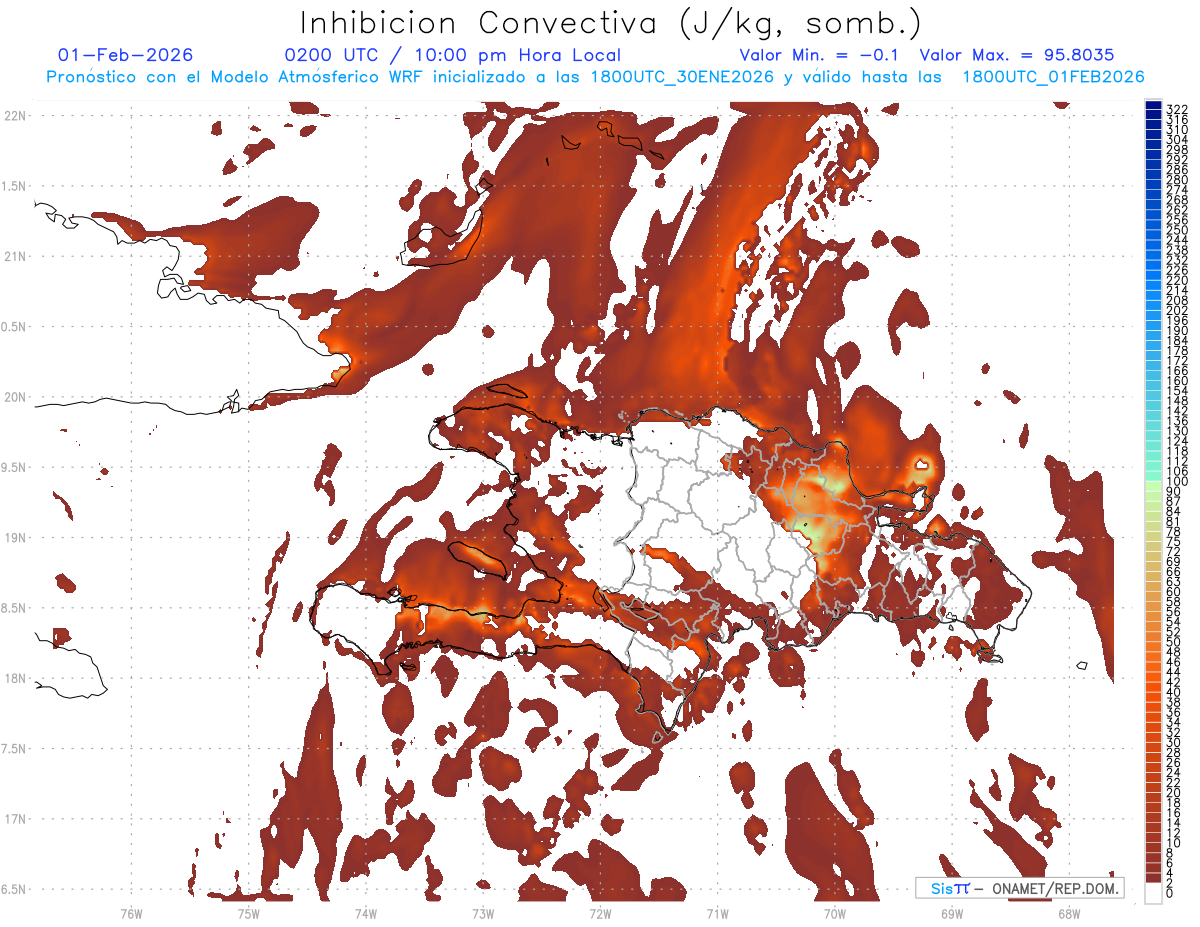
Task: Click '0200 UTC / 10:00 pm Hora Local'
Action: (x=452, y=55)
